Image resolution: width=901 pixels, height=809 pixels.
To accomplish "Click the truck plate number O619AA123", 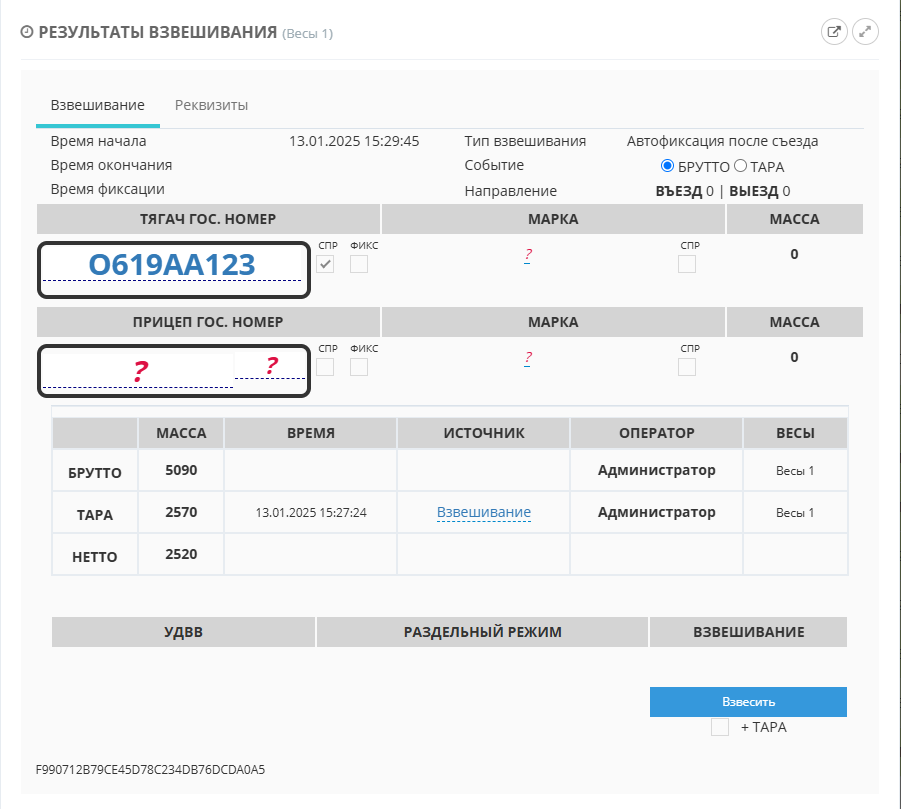I will (x=172, y=264).
